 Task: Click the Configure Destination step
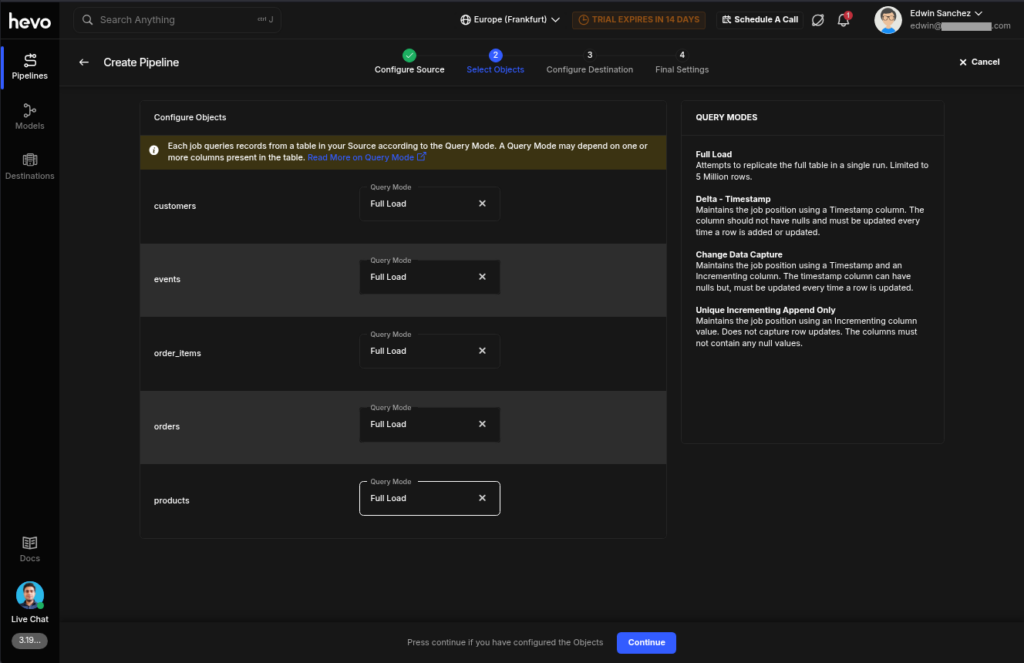590,62
